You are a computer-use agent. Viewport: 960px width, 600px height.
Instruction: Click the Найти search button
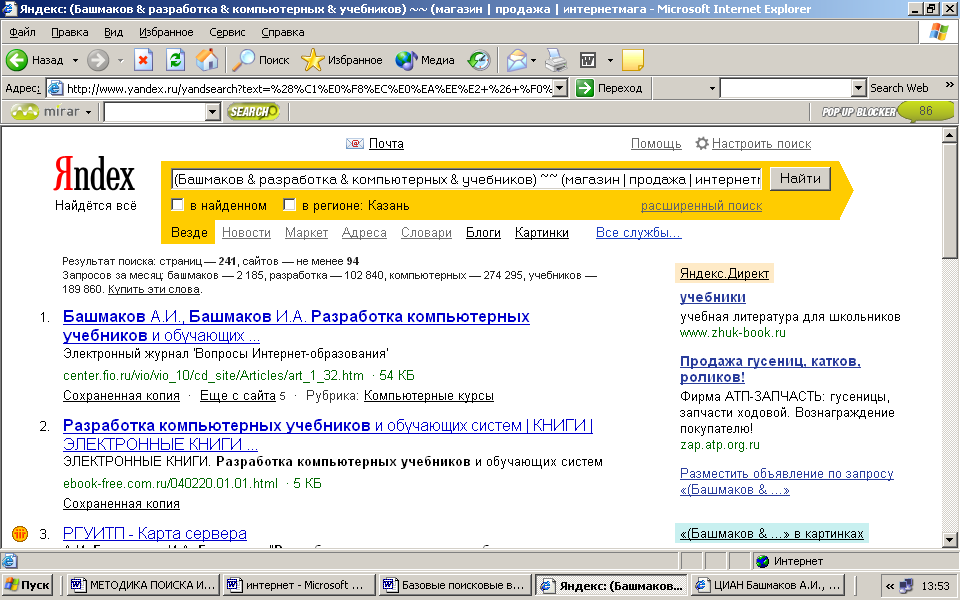coord(800,179)
